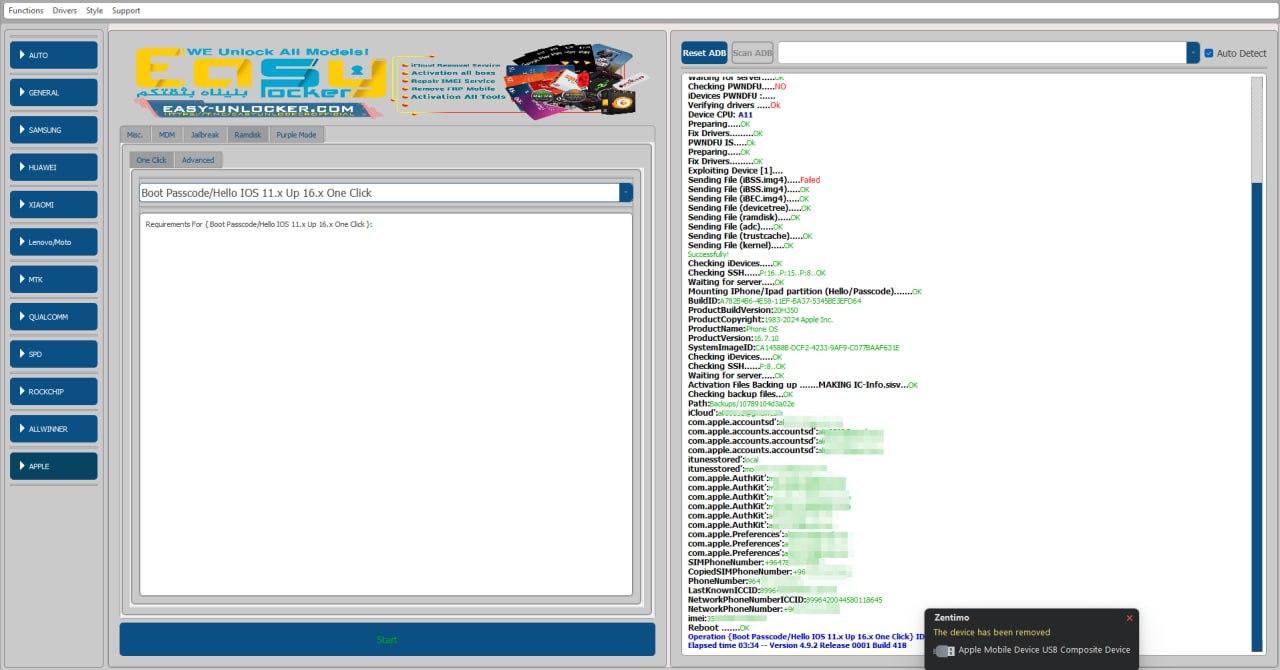The image size is (1280, 670).
Task: Click the 'Device CPU: A11' log line
Action: click(720, 114)
